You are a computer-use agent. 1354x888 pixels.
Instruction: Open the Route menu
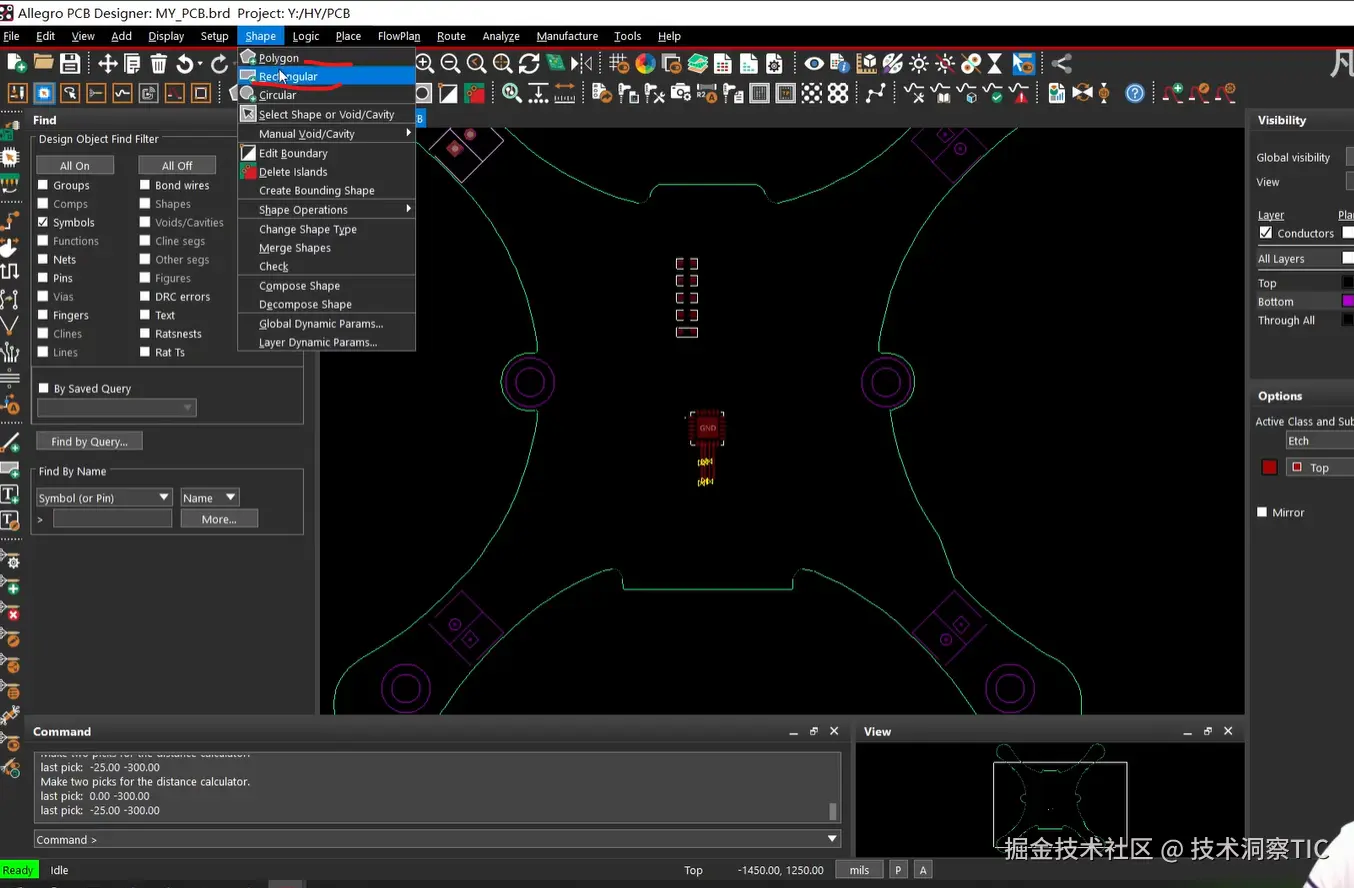tap(451, 36)
